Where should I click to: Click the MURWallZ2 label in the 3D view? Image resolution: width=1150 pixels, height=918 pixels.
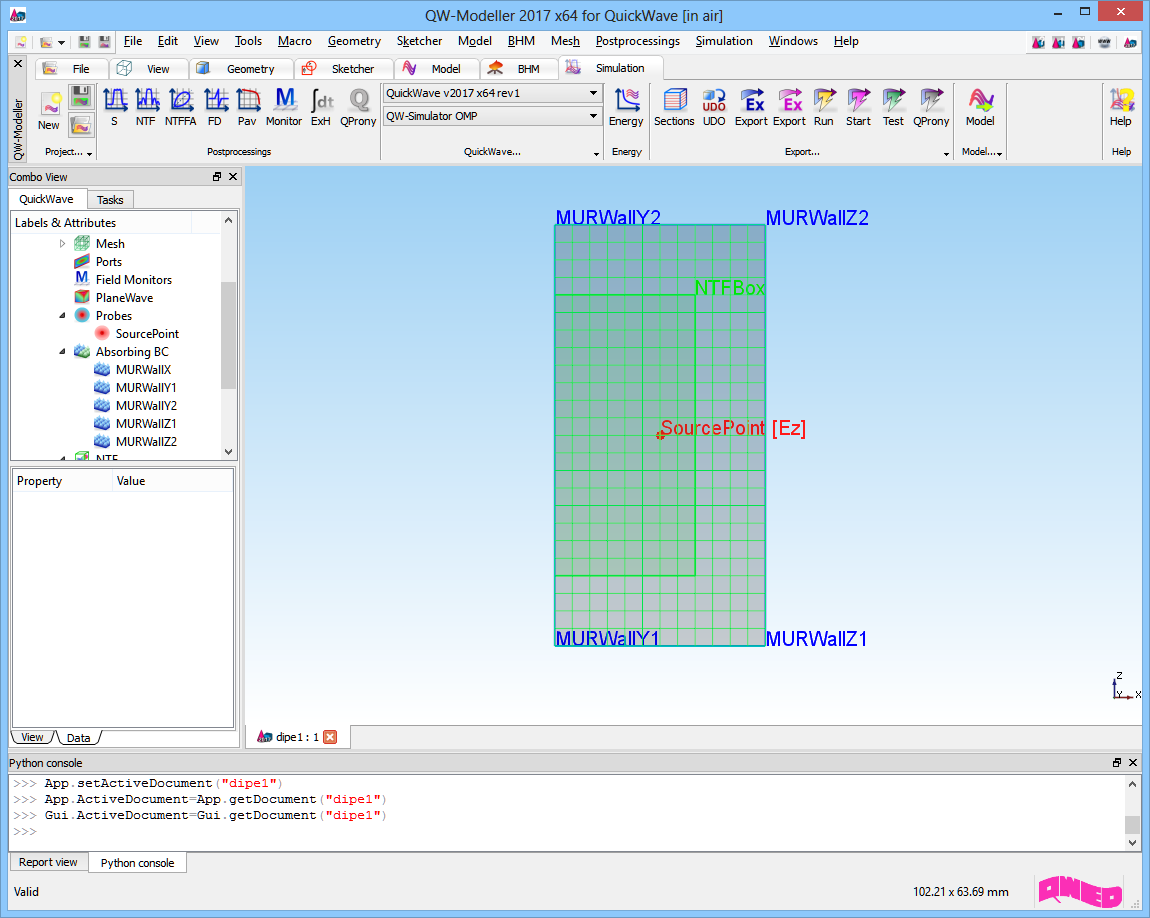click(x=817, y=218)
